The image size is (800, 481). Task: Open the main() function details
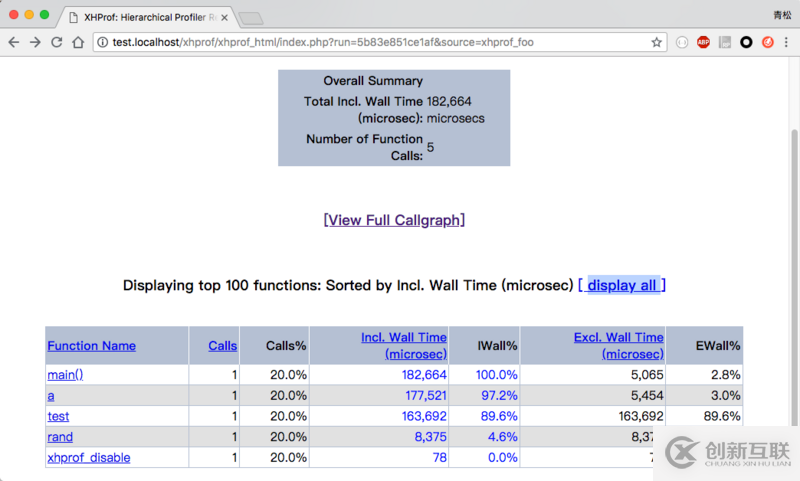click(65, 375)
